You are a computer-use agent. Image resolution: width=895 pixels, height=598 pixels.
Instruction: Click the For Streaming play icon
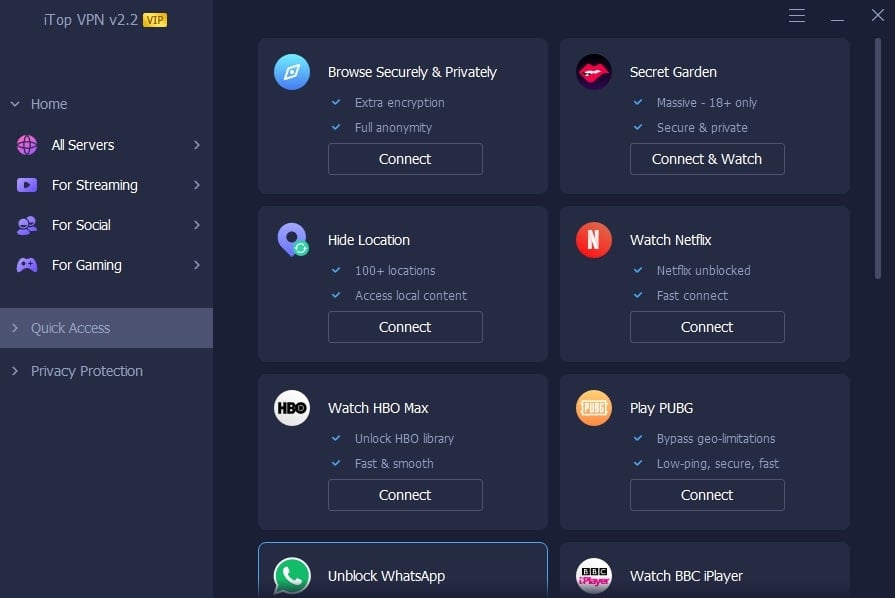pos(27,185)
